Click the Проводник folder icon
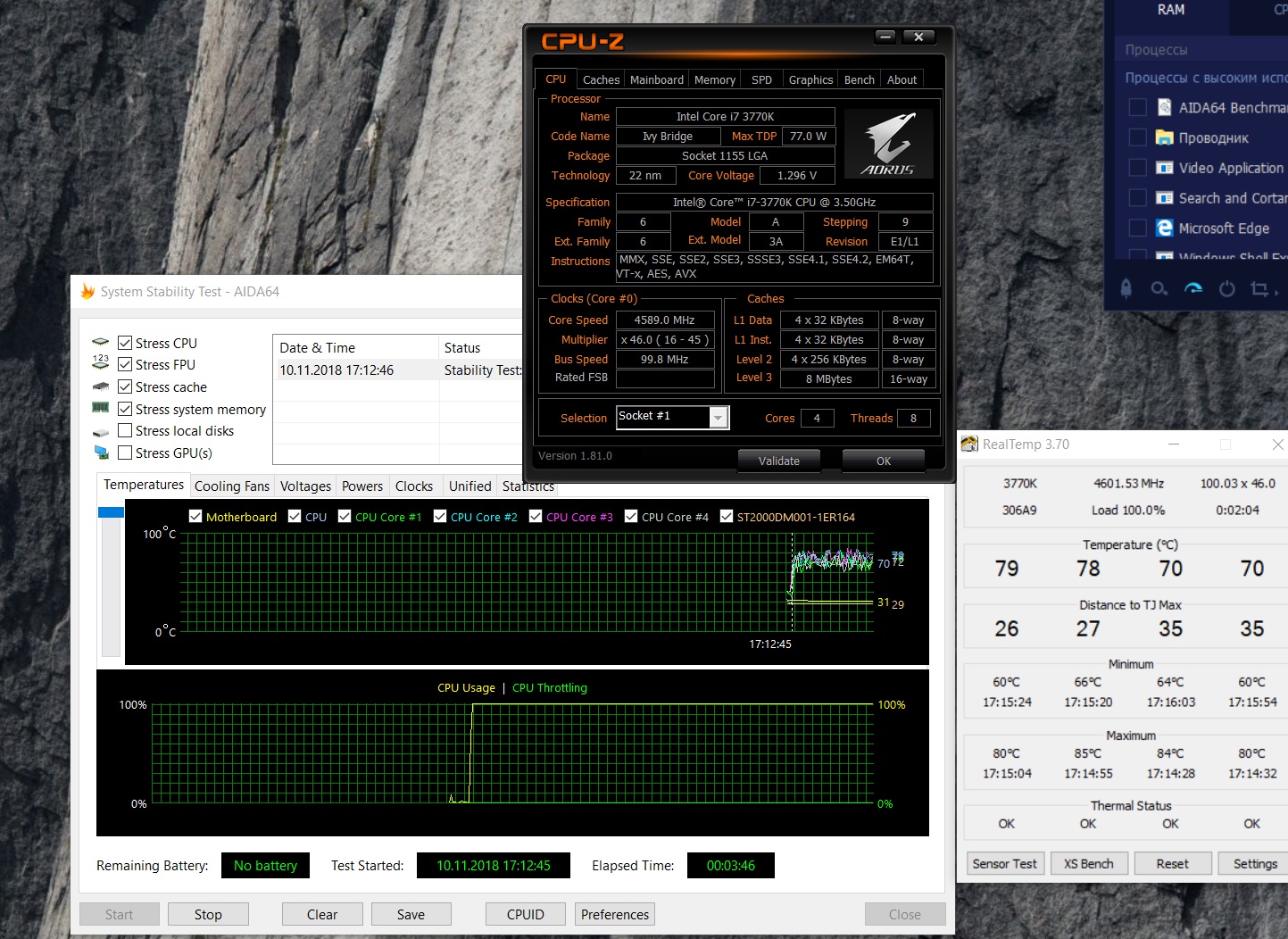This screenshot has height=939, width=1288. (x=1165, y=137)
